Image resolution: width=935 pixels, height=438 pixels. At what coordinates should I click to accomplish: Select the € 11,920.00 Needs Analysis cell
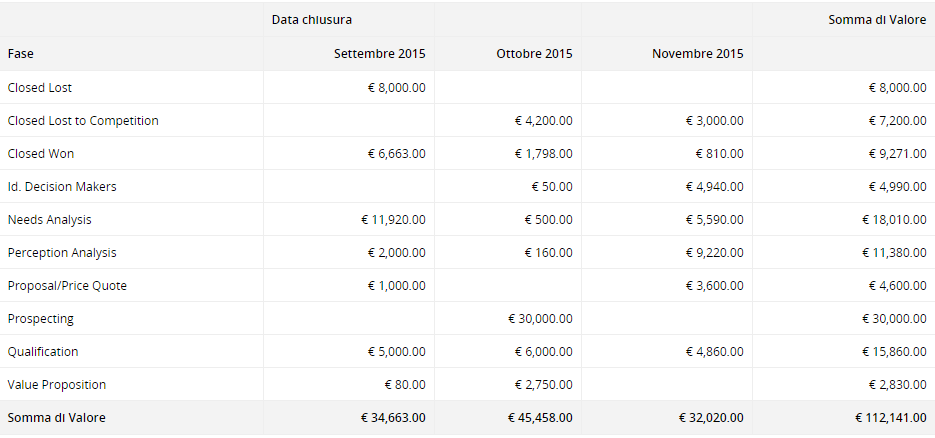394,220
